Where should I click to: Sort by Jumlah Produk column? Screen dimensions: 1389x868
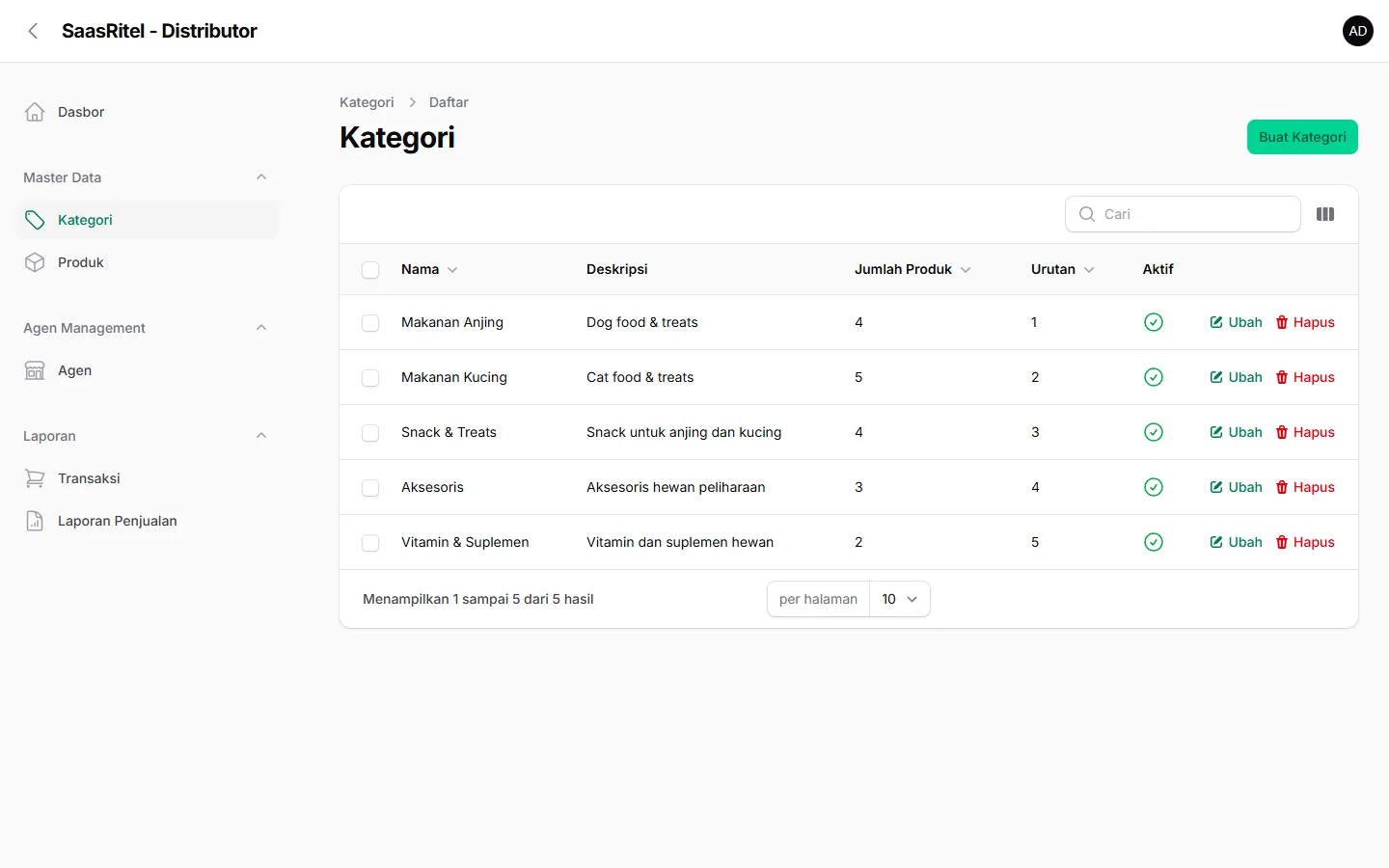pos(912,269)
